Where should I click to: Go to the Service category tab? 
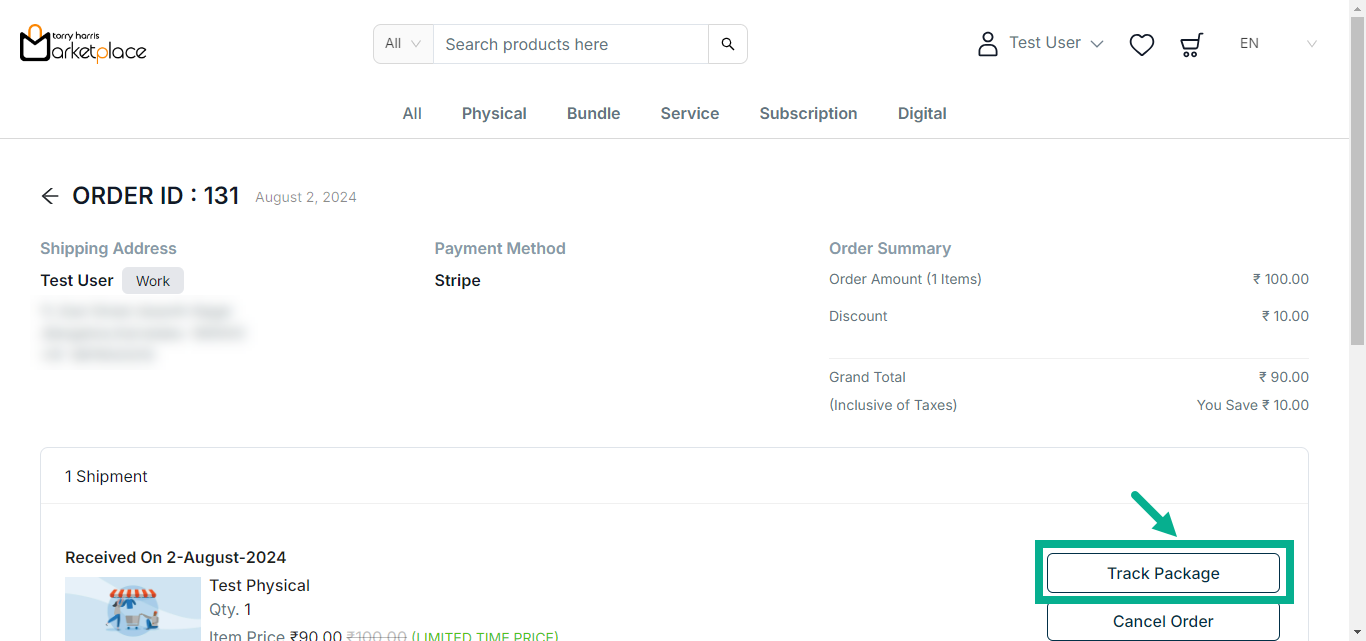click(689, 113)
